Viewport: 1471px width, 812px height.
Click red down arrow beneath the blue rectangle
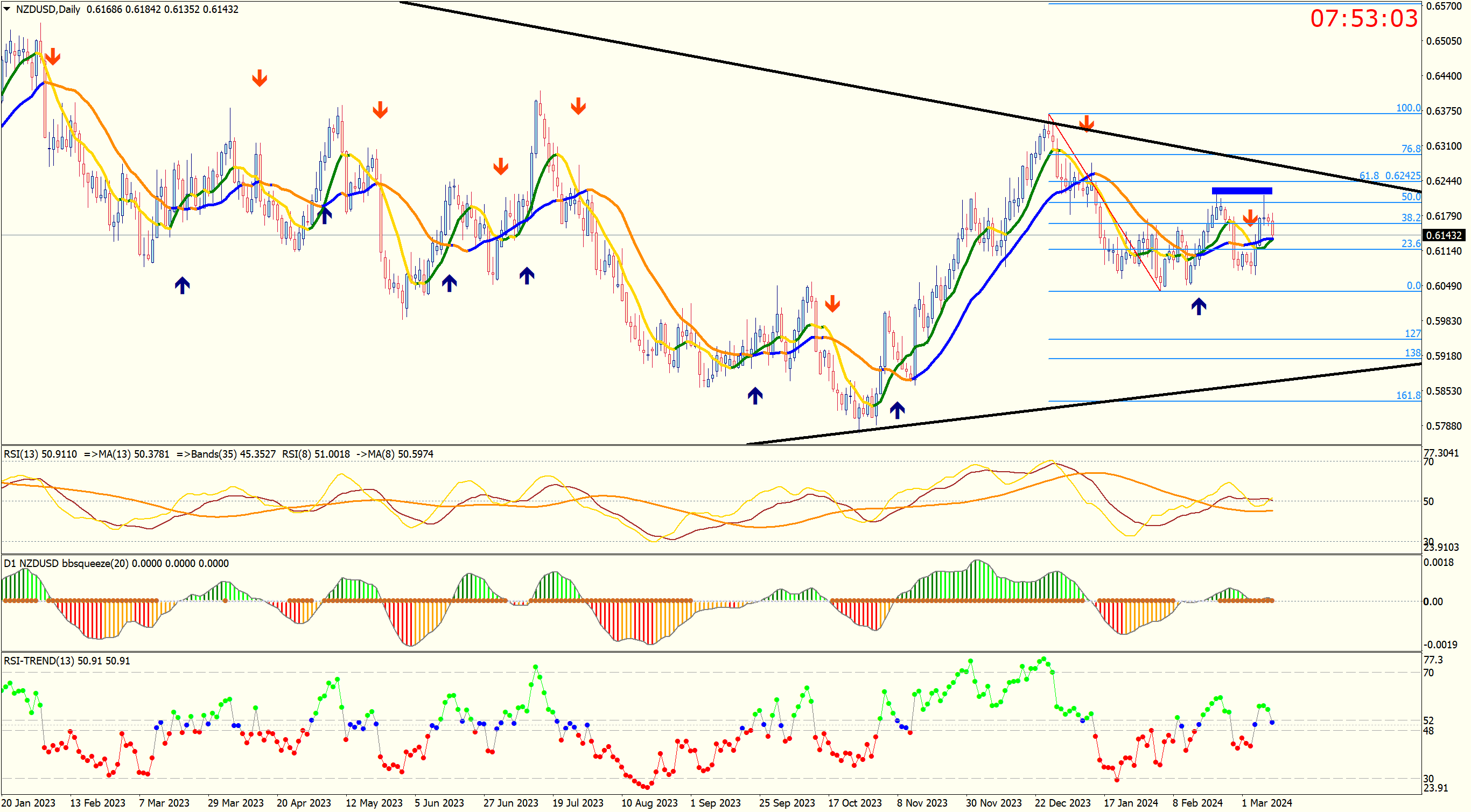click(1251, 218)
